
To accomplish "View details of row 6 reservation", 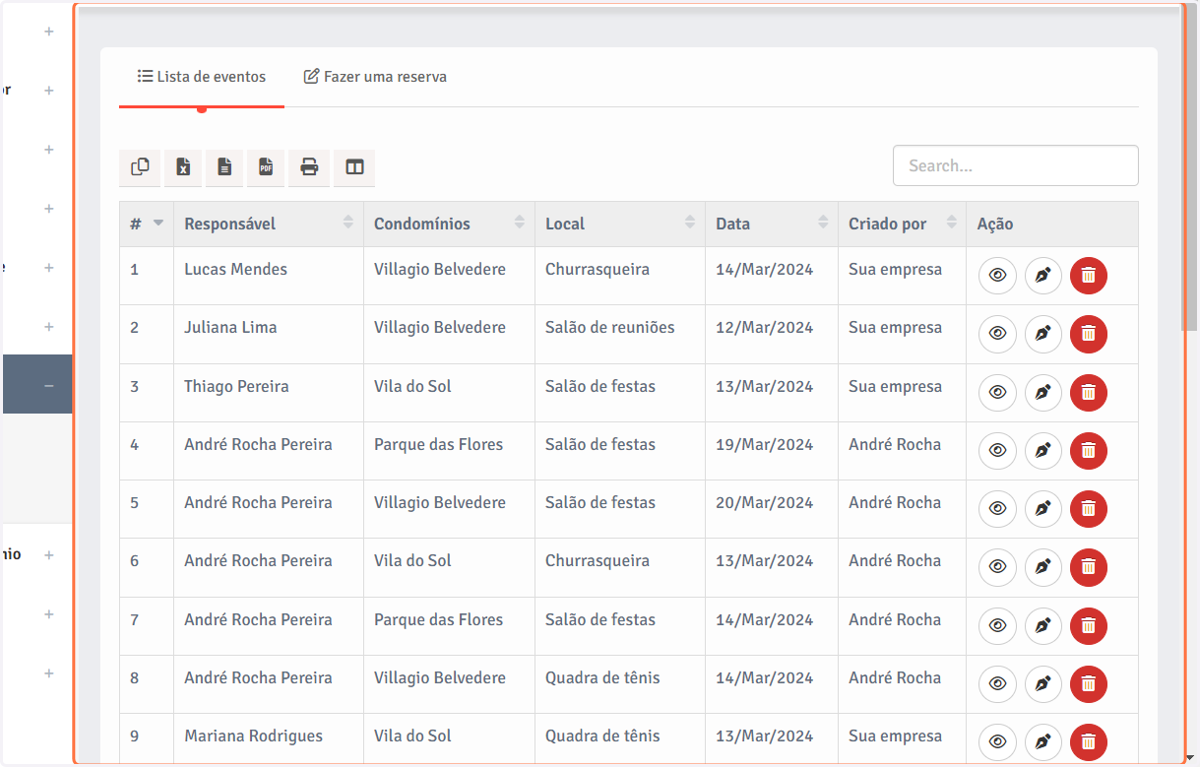I will click(x=997, y=567).
